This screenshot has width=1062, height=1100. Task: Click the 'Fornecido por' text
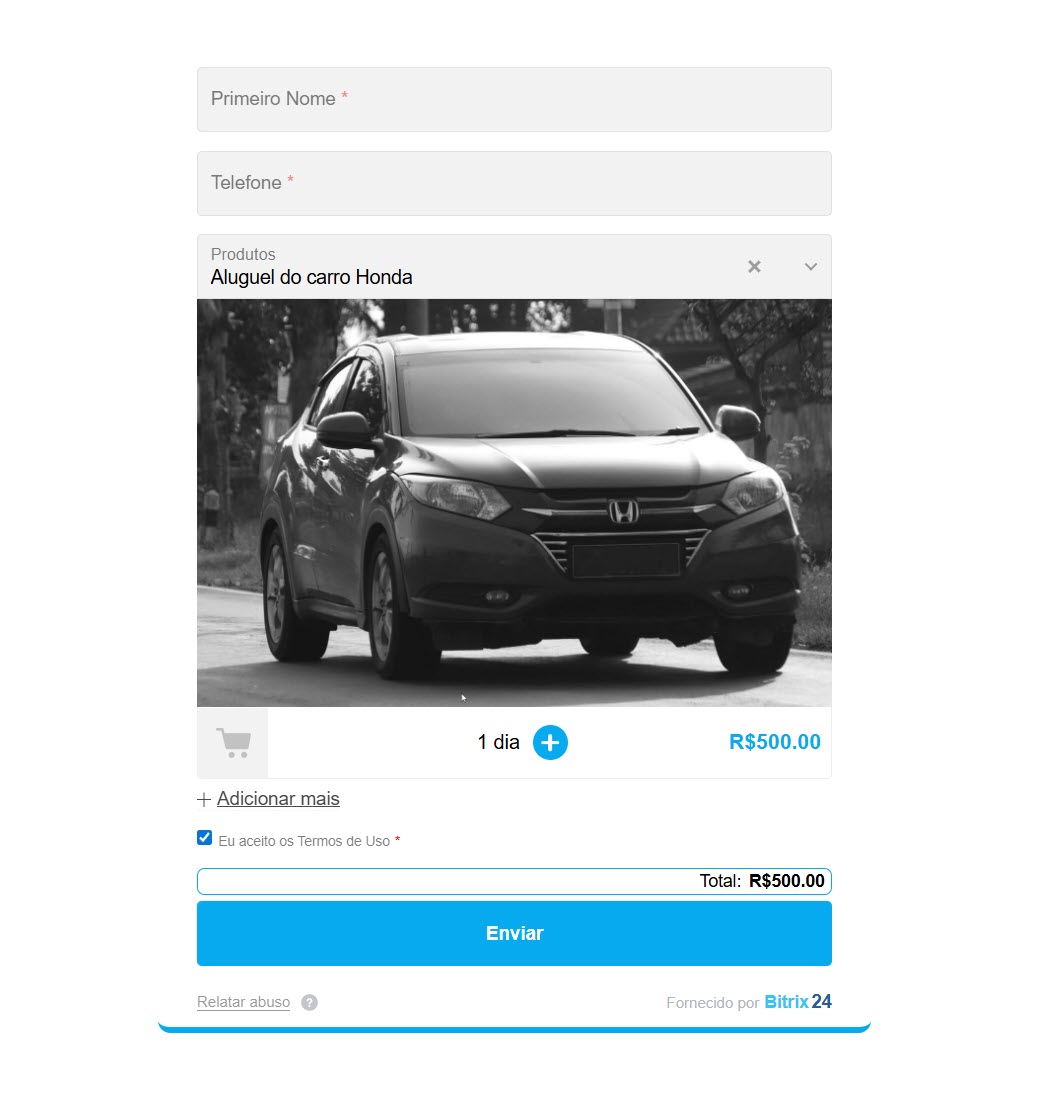(x=713, y=1002)
